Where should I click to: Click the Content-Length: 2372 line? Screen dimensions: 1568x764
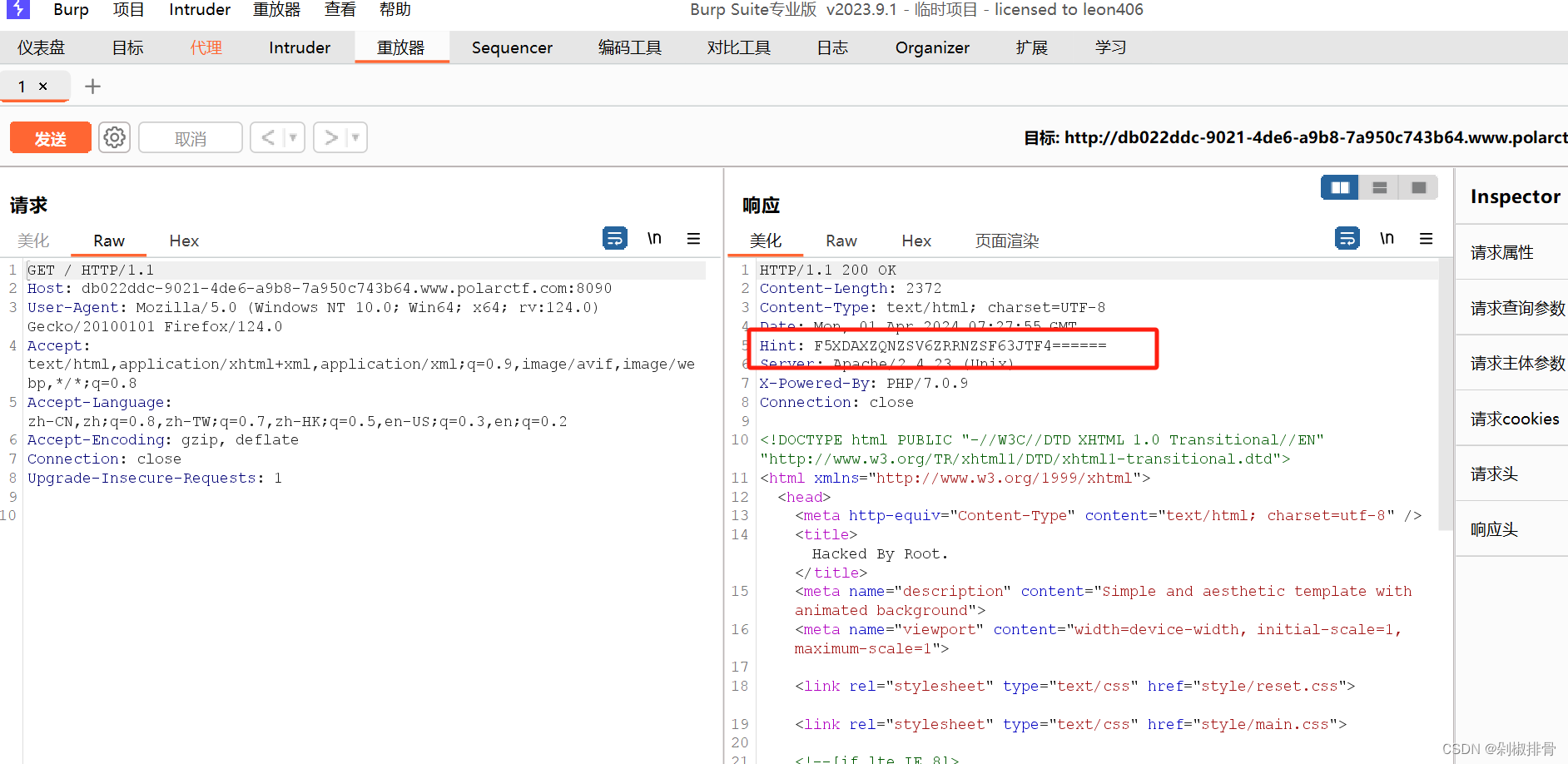coord(851,288)
